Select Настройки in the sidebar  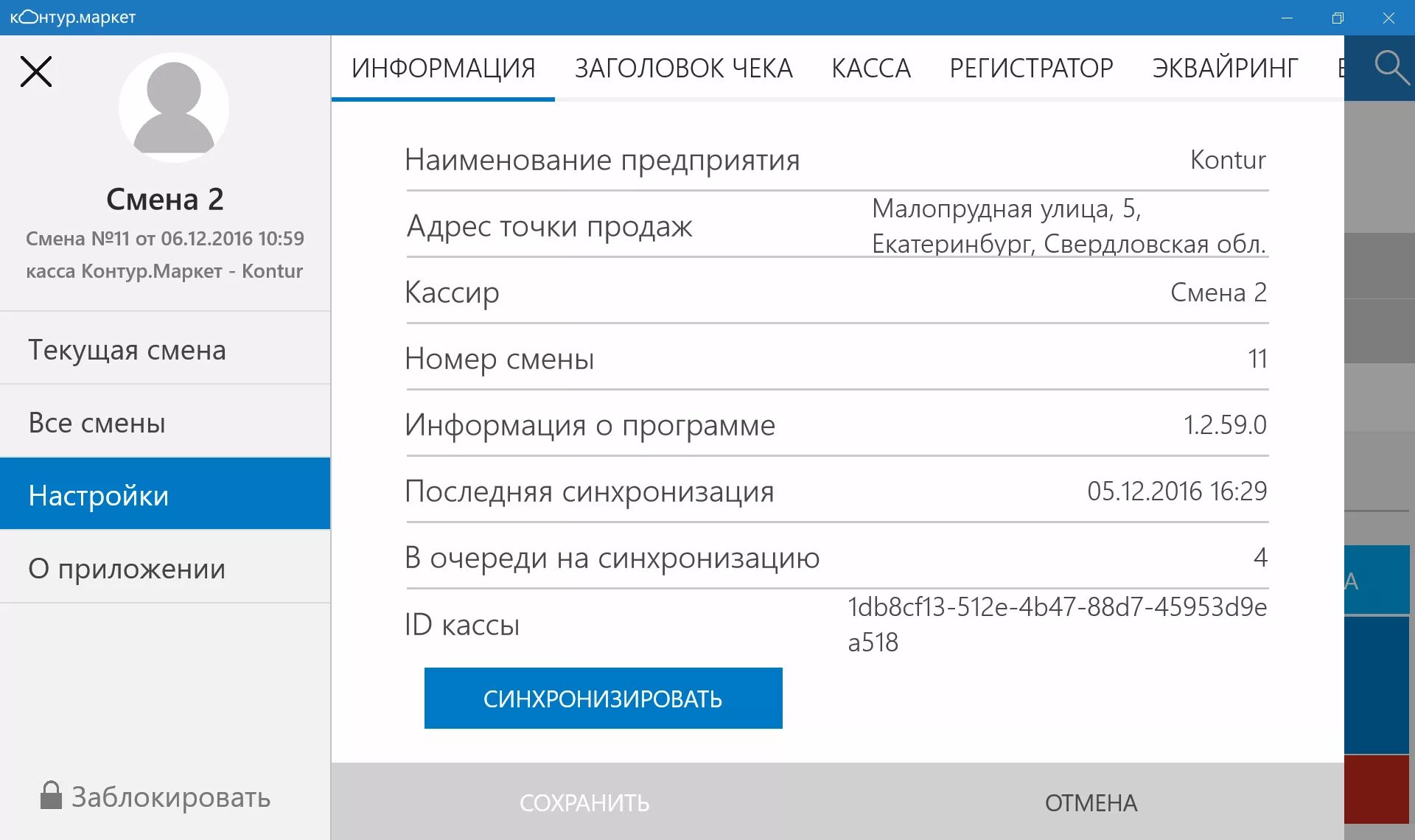point(165,494)
